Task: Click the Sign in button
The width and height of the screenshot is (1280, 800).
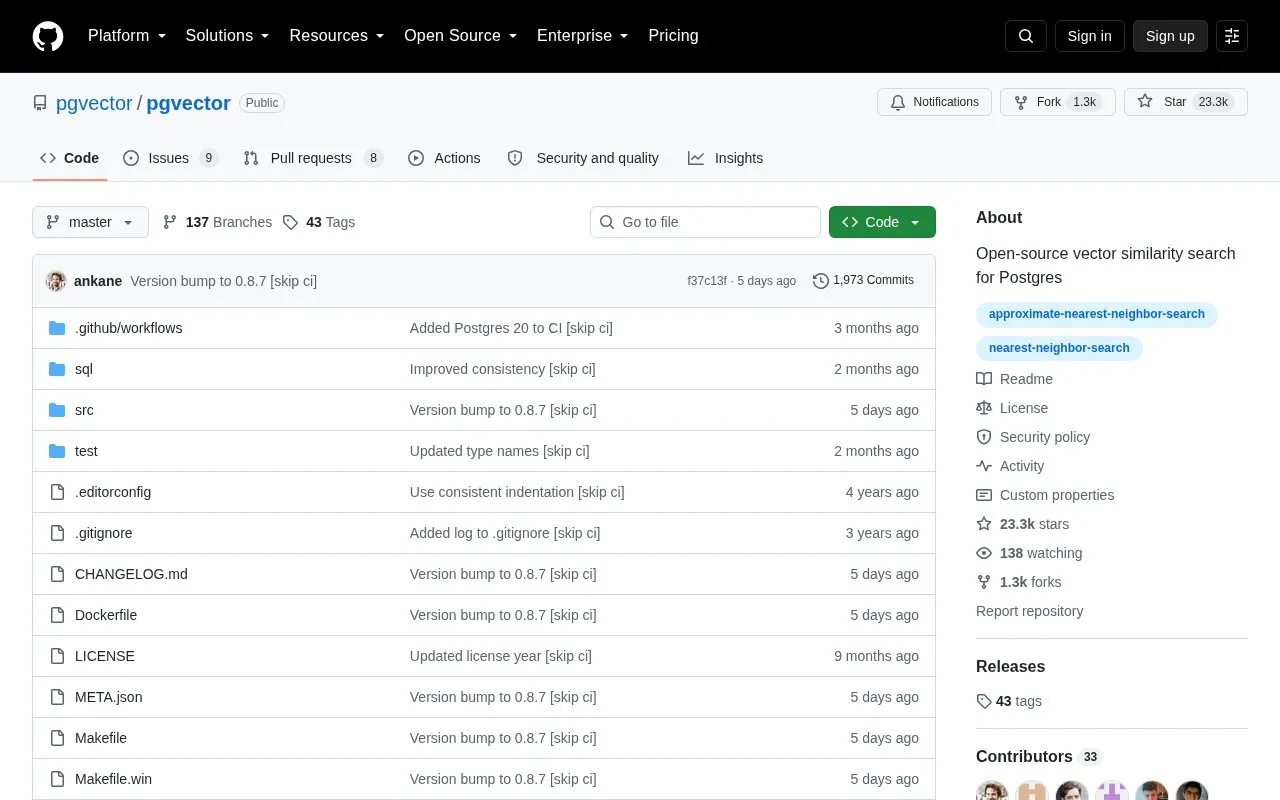Action: pyautogui.click(x=1089, y=36)
